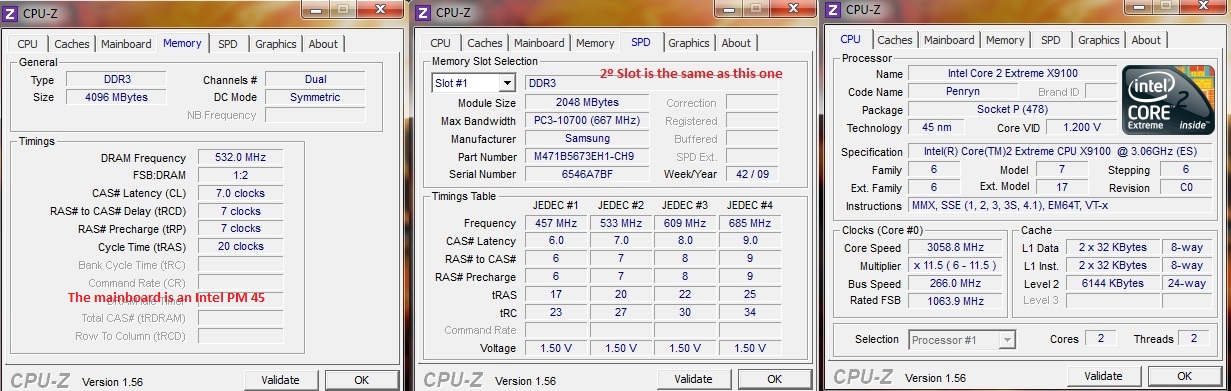The width and height of the screenshot is (1231, 391).
Task: Click JEDEC #3 tRC value 30
Action: (x=685, y=312)
